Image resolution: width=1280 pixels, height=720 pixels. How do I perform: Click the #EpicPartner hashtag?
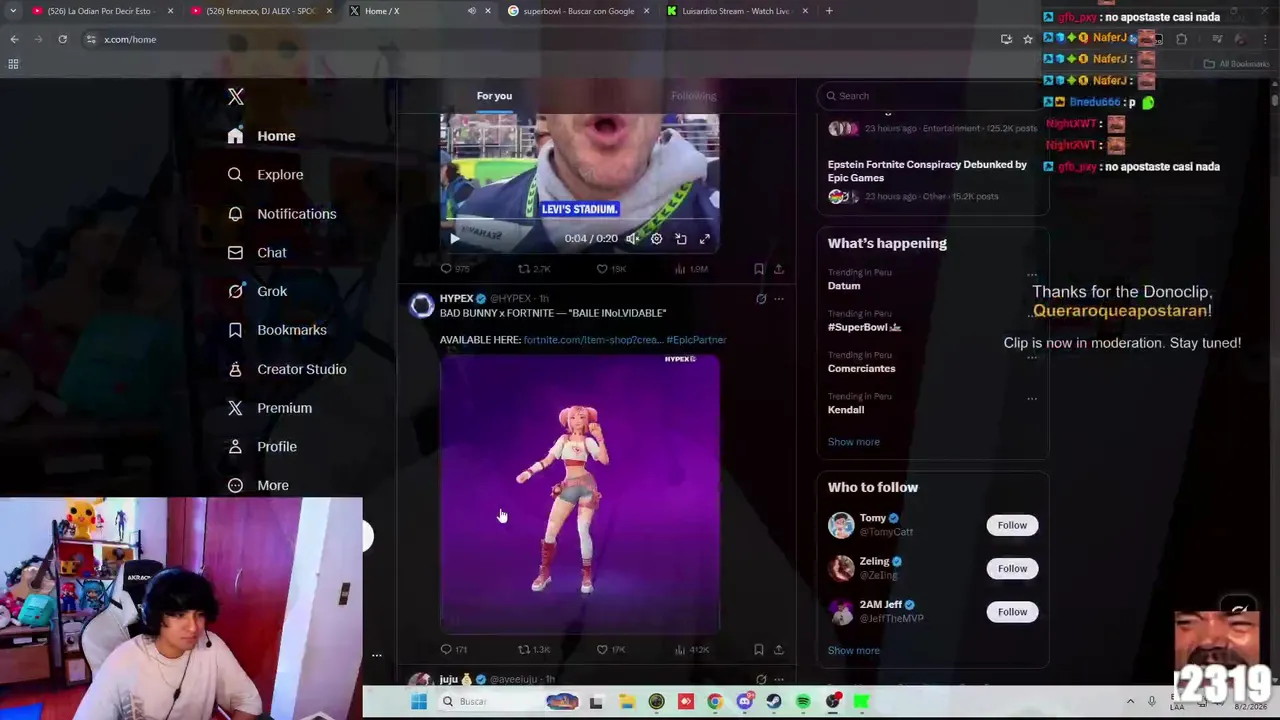point(696,340)
